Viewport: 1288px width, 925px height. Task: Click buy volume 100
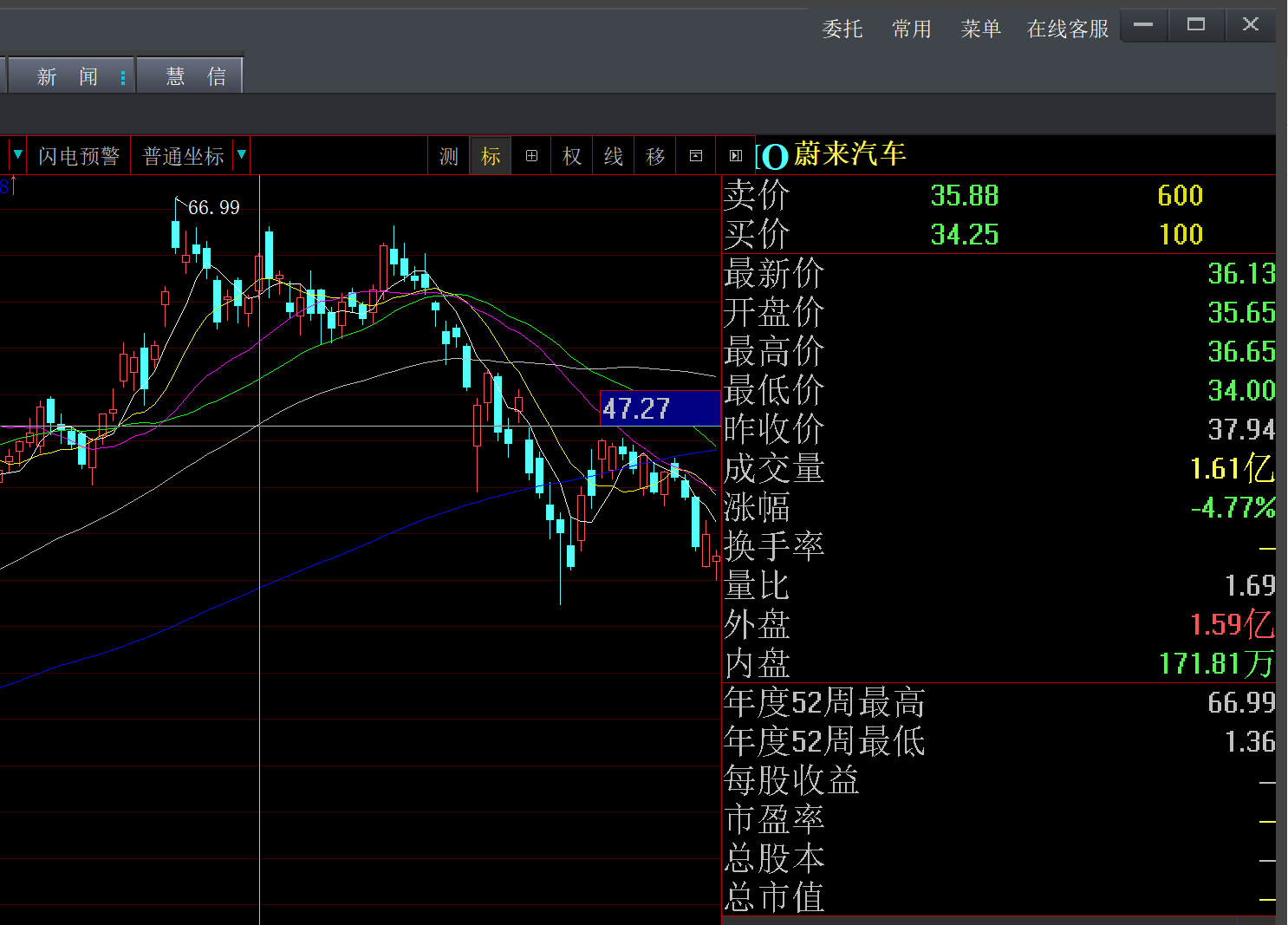pyautogui.click(x=1181, y=235)
